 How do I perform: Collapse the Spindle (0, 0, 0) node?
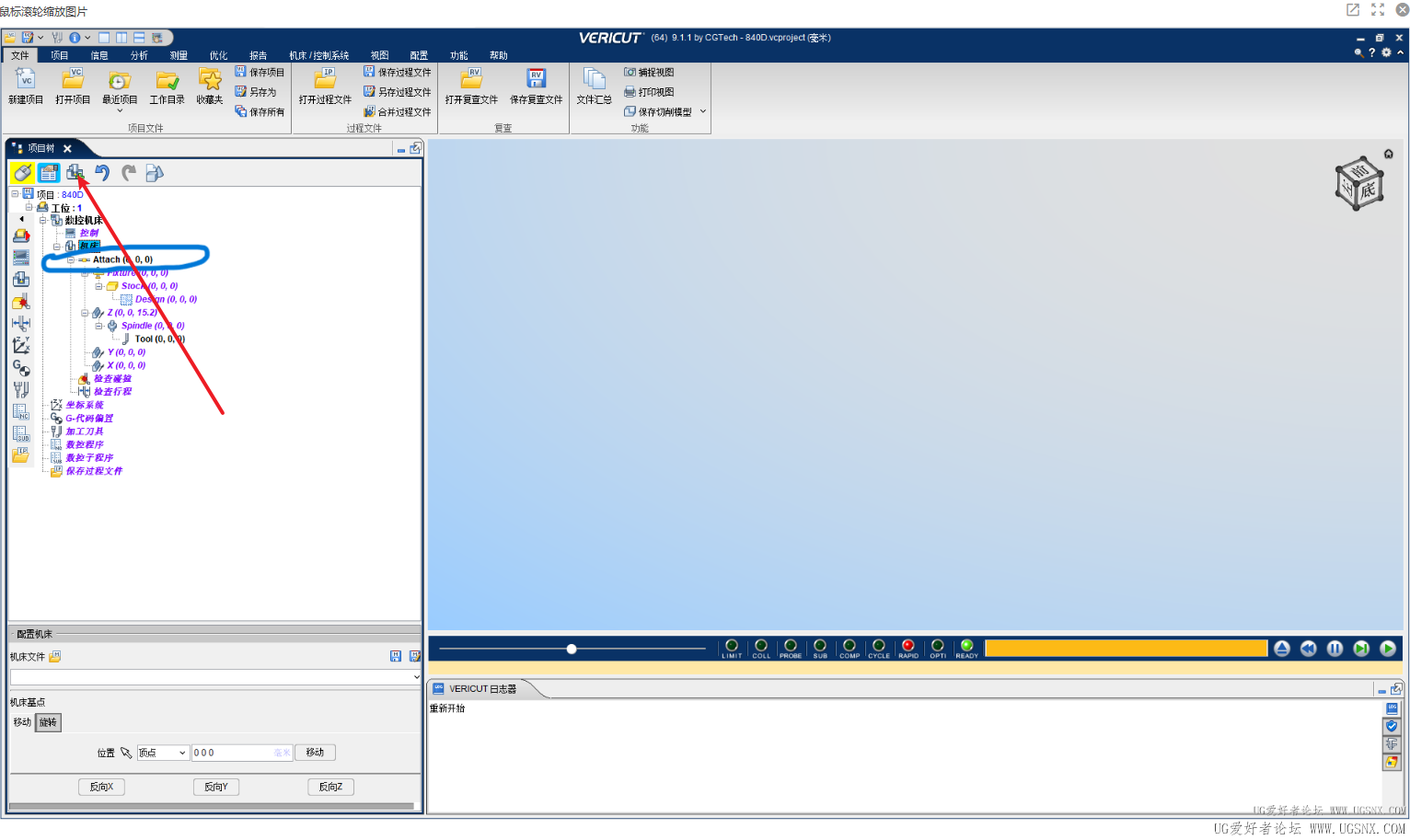pos(98,326)
